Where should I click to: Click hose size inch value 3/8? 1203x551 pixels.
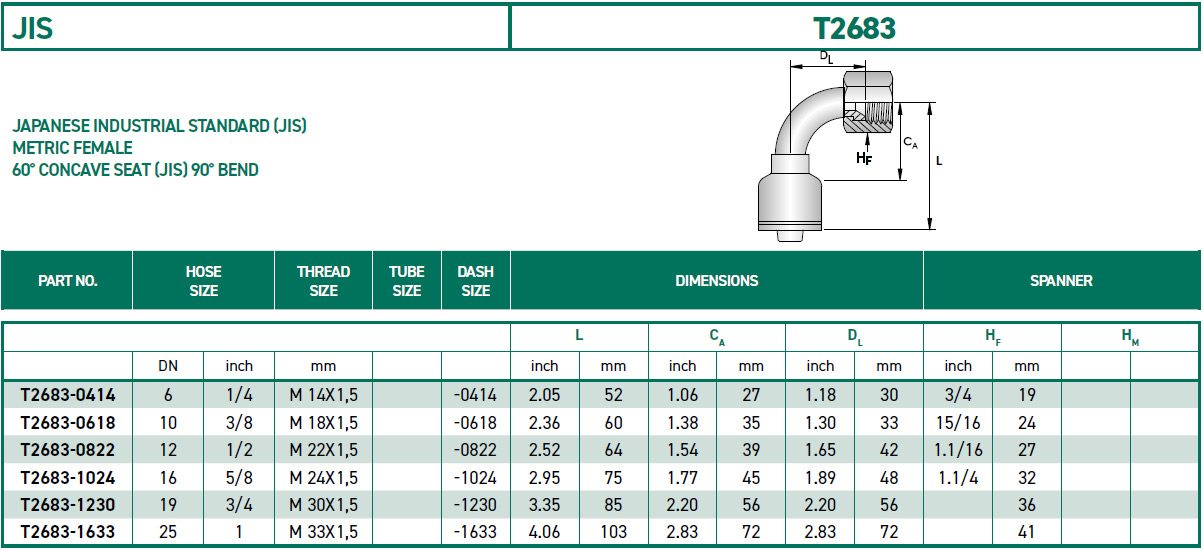coord(238,422)
